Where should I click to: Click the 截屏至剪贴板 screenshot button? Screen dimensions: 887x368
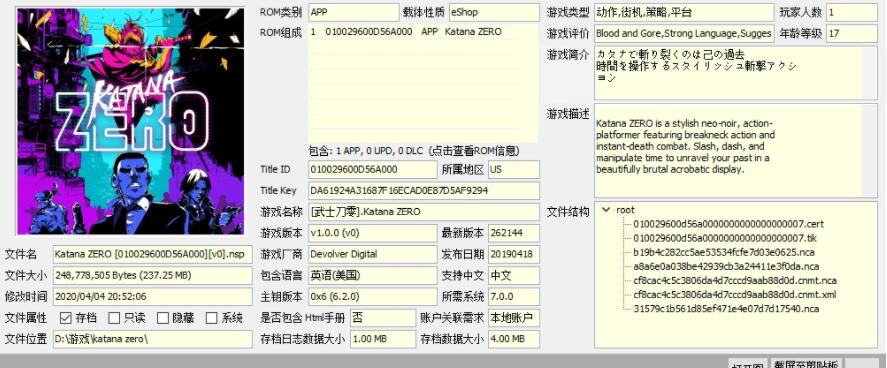(807, 364)
